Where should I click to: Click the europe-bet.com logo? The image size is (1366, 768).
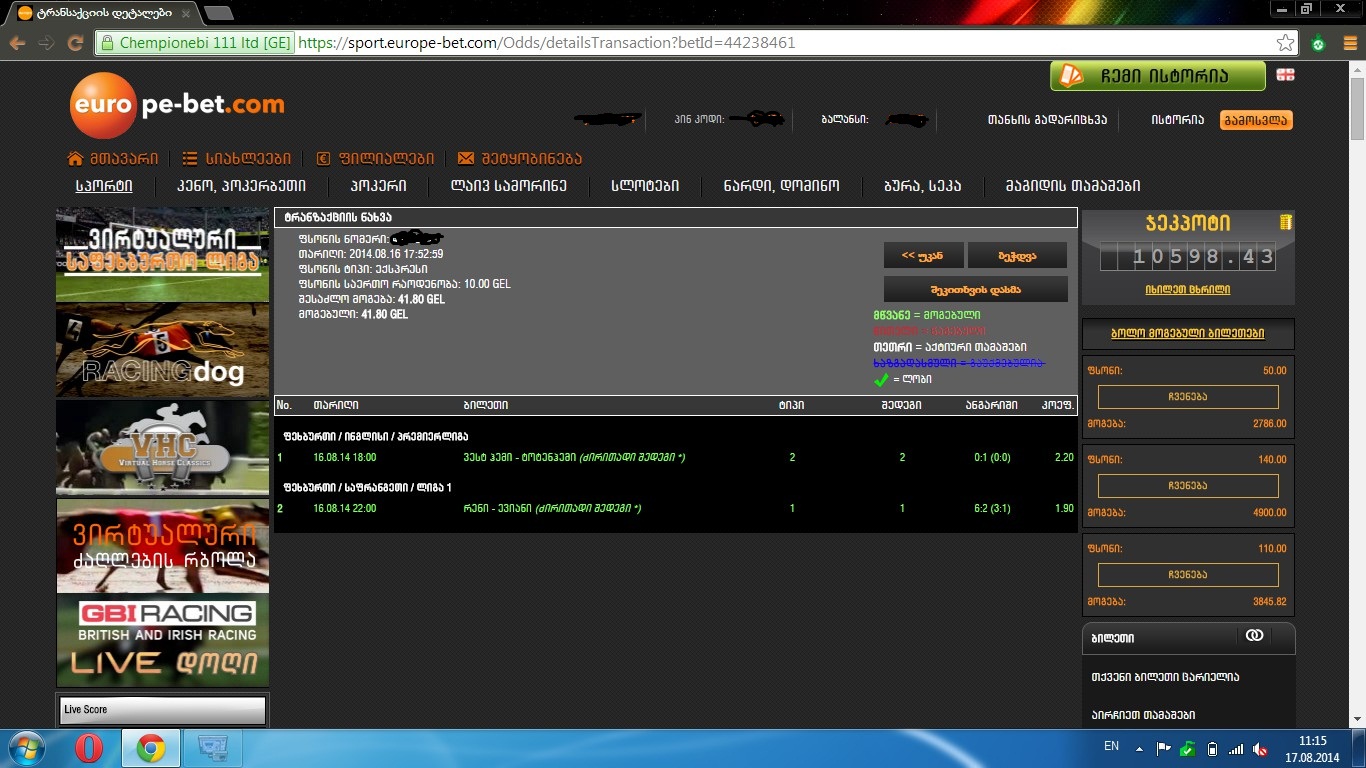(x=178, y=105)
